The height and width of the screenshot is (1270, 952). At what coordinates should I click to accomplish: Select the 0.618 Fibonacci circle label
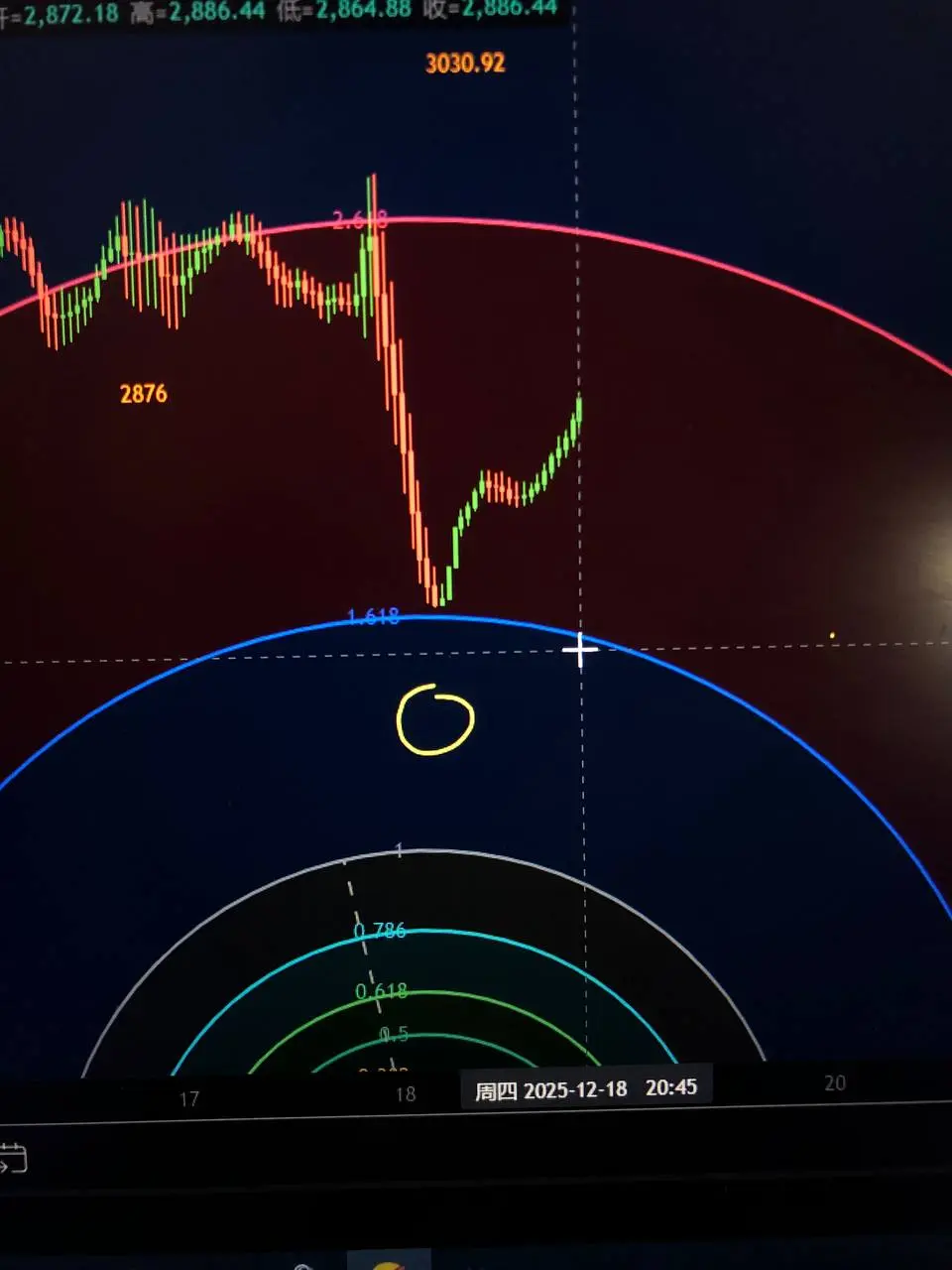pos(381,991)
